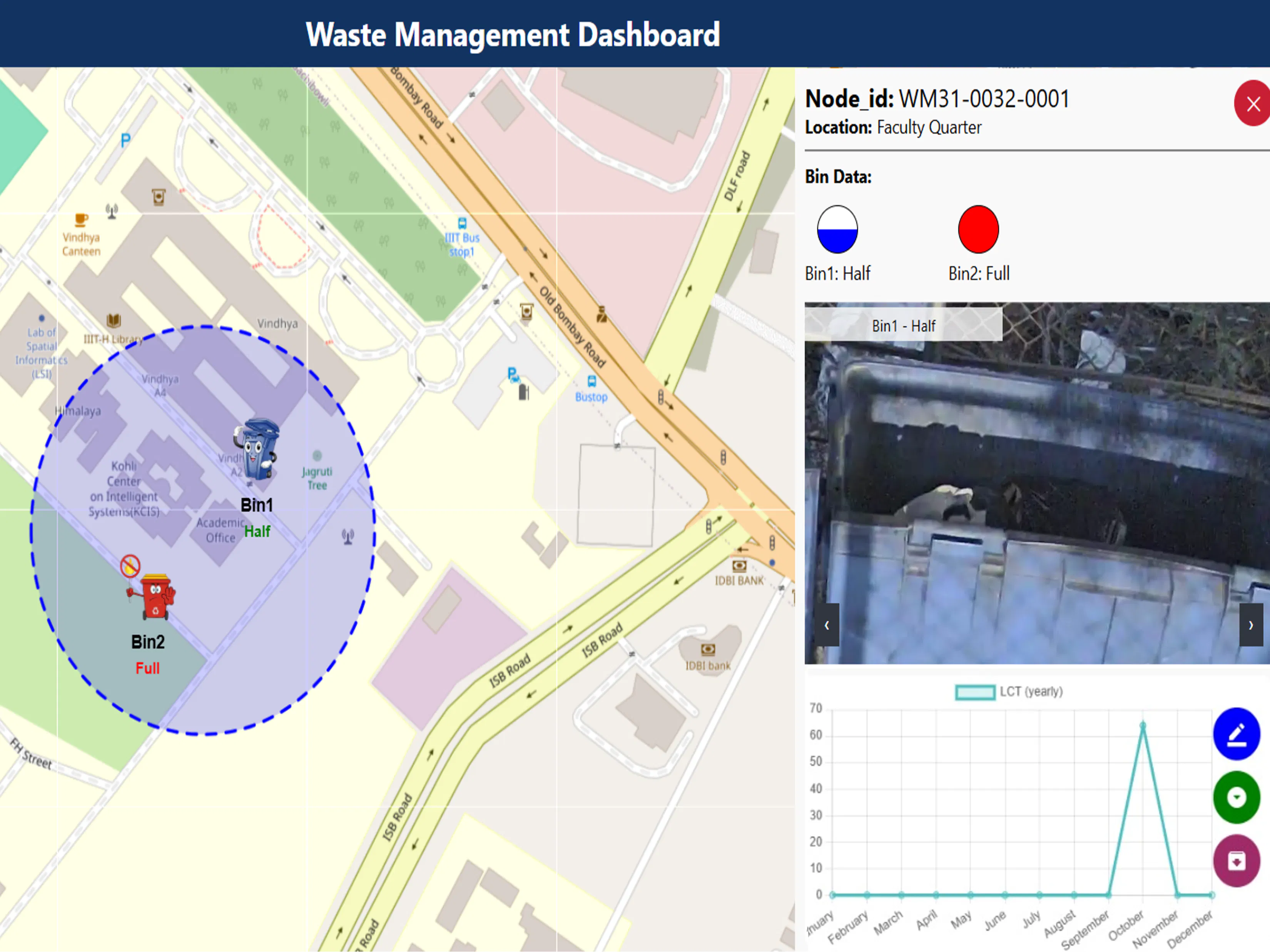Screen dimensions: 1270x952
Task: Click the DLF road label
Action: coord(737,176)
